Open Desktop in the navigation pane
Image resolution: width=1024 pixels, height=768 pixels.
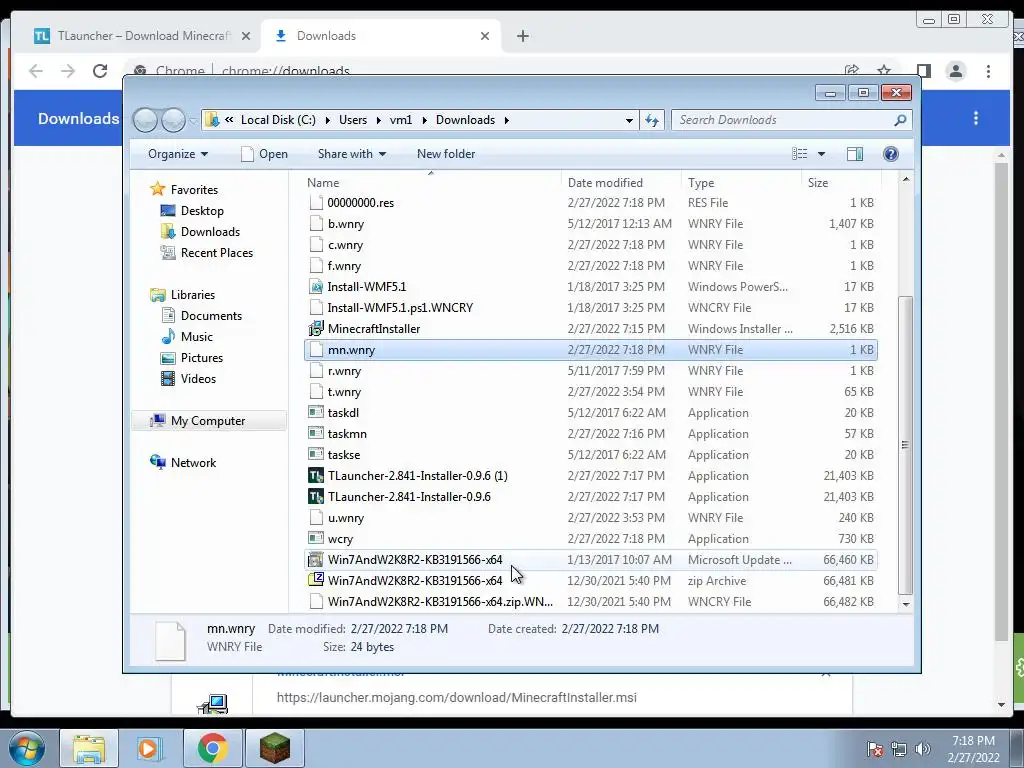(202, 211)
